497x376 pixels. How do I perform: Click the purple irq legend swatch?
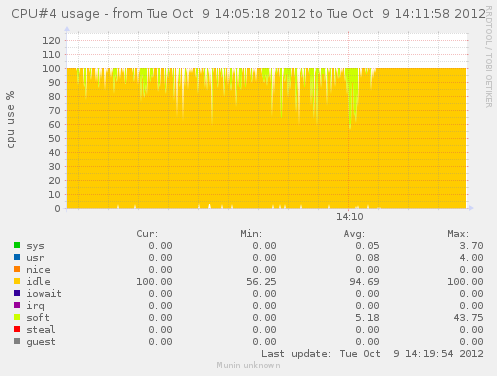pyautogui.click(x=17, y=305)
